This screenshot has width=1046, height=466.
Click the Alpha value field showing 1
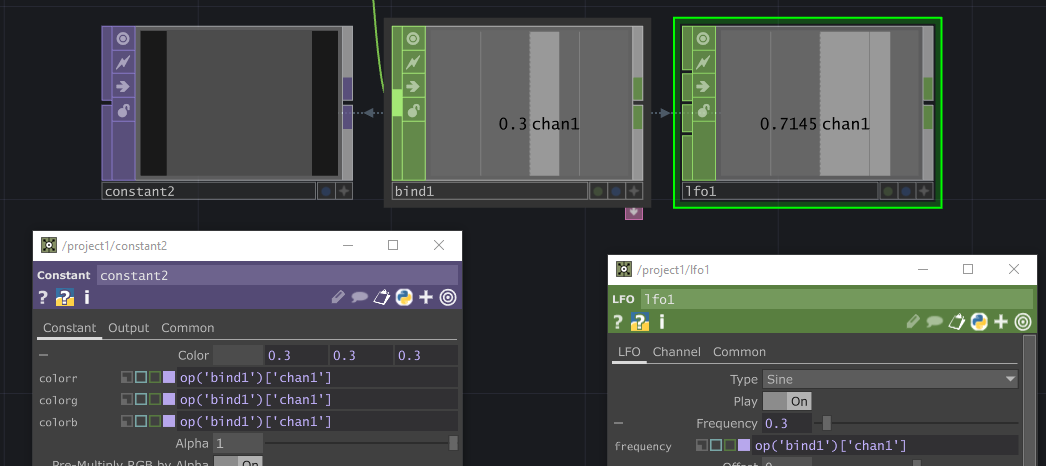coord(237,443)
